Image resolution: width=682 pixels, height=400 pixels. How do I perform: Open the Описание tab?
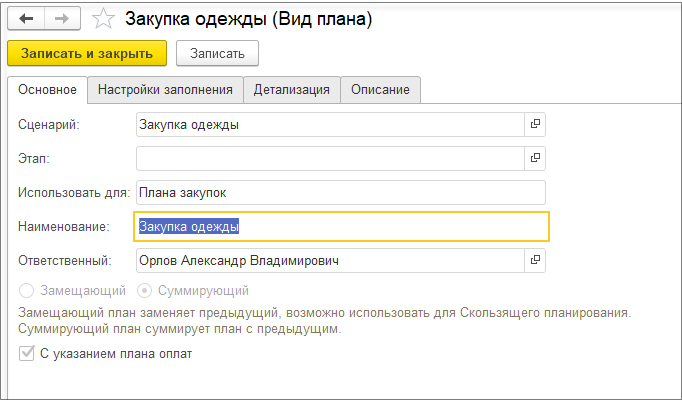pyautogui.click(x=380, y=90)
